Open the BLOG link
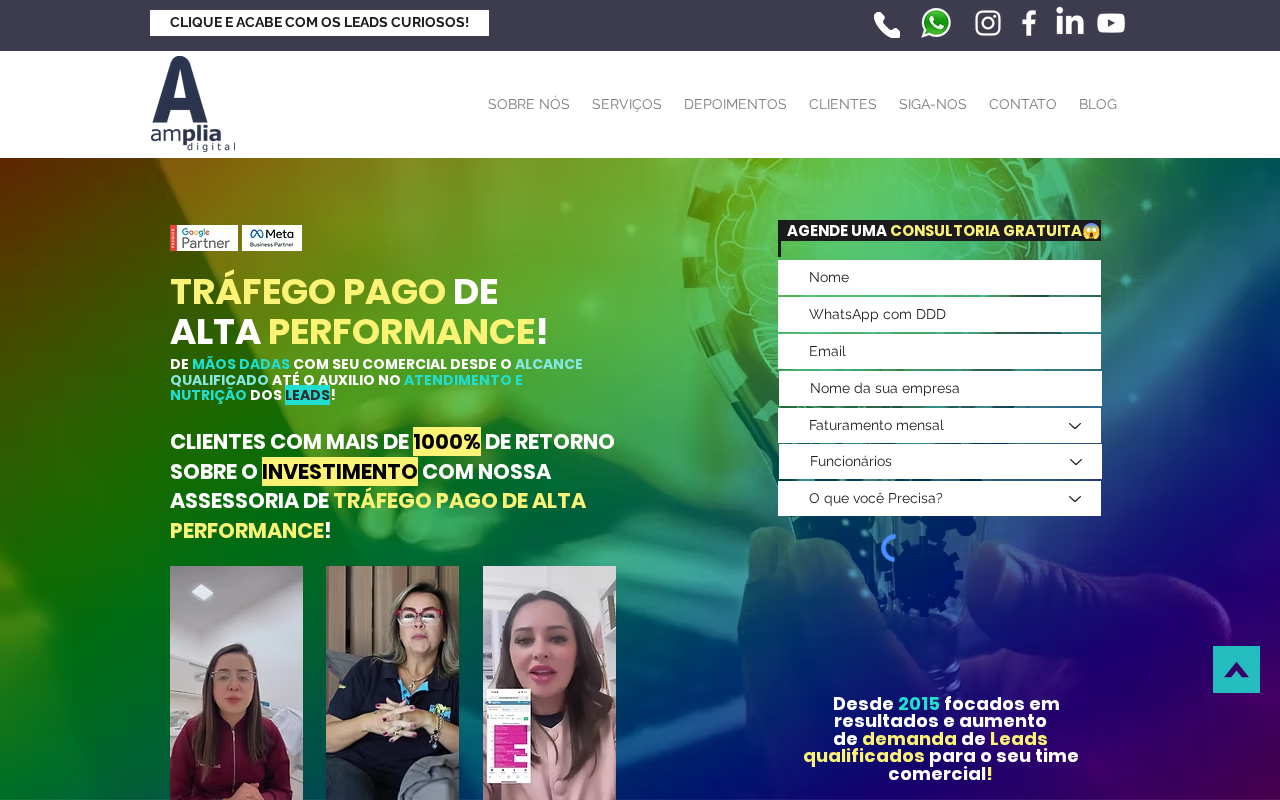 pos(1098,104)
